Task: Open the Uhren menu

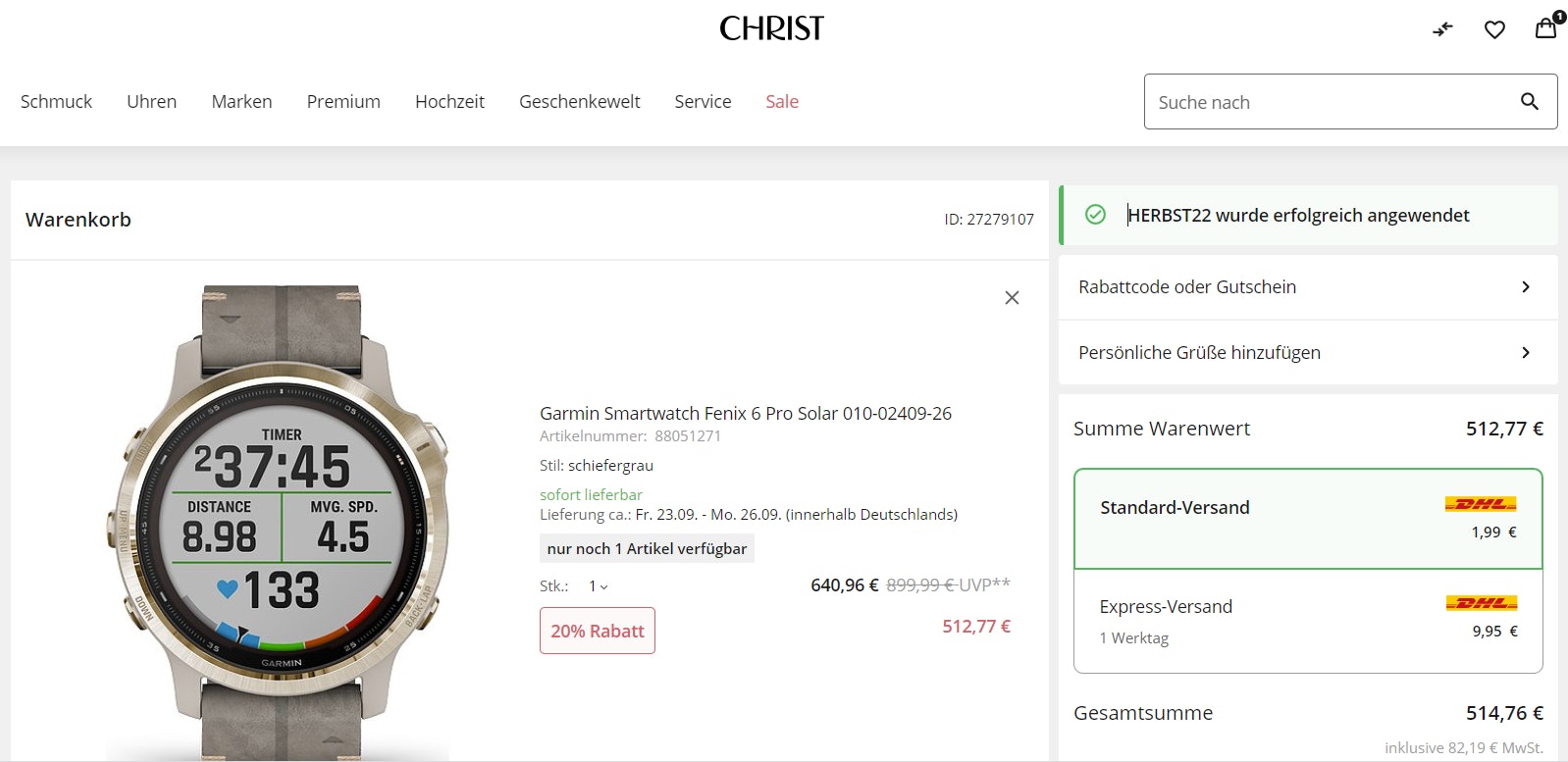Action: click(151, 102)
